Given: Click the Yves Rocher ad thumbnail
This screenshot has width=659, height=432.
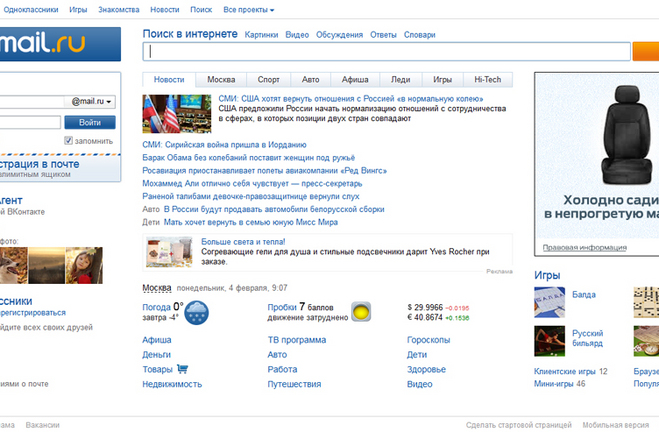Looking at the screenshot, I should click(169, 252).
